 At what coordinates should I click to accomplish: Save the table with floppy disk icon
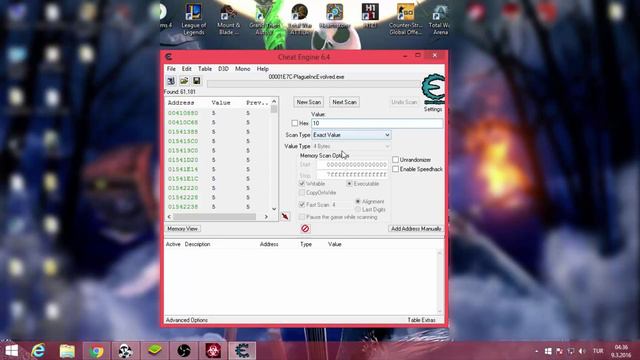click(197, 81)
